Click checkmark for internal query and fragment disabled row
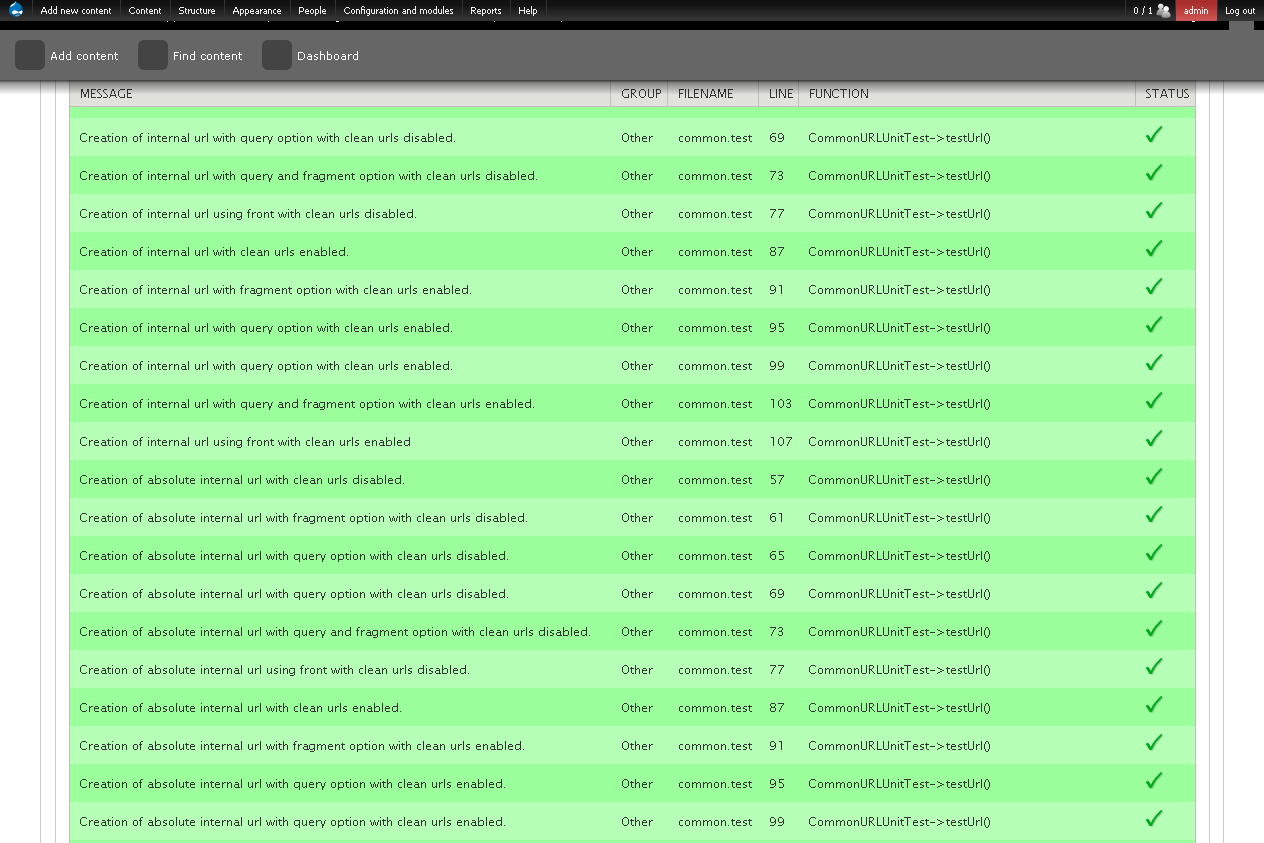The width and height of the screenshot is (1264, 843). [1154, 172]
